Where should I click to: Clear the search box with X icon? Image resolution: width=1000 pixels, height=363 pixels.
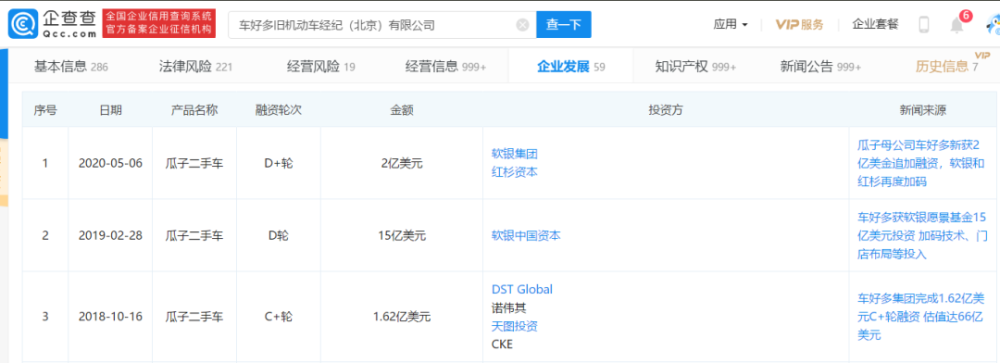pyautogui.click(x=522, y=25)
